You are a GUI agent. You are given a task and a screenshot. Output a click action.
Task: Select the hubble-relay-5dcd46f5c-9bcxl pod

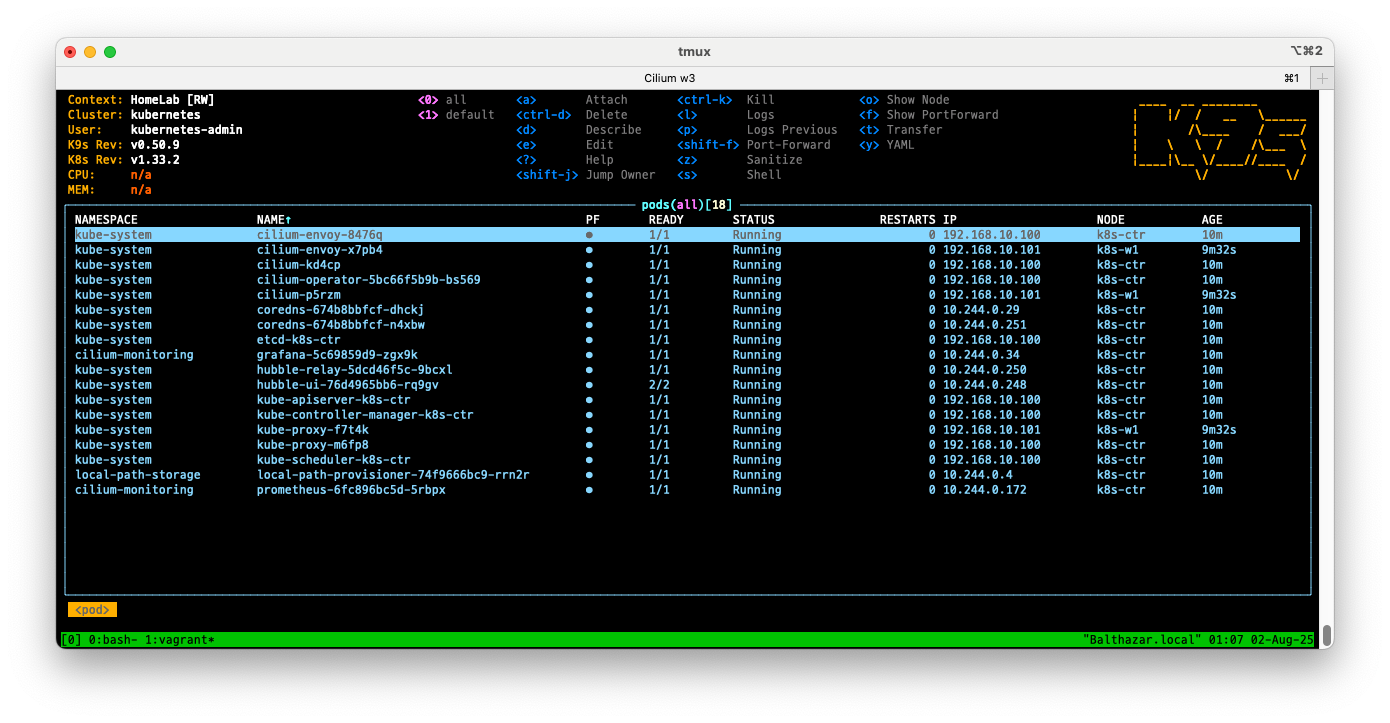coord(355,370)
